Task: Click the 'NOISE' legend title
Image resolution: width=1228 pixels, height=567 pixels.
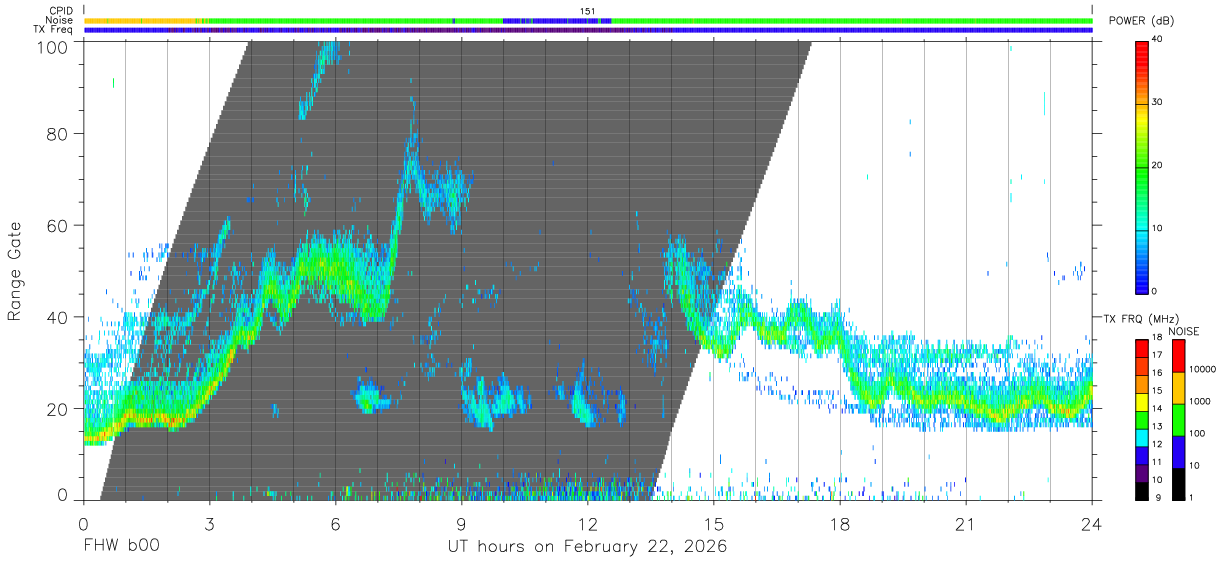Action: click(x=1183, y=331)
